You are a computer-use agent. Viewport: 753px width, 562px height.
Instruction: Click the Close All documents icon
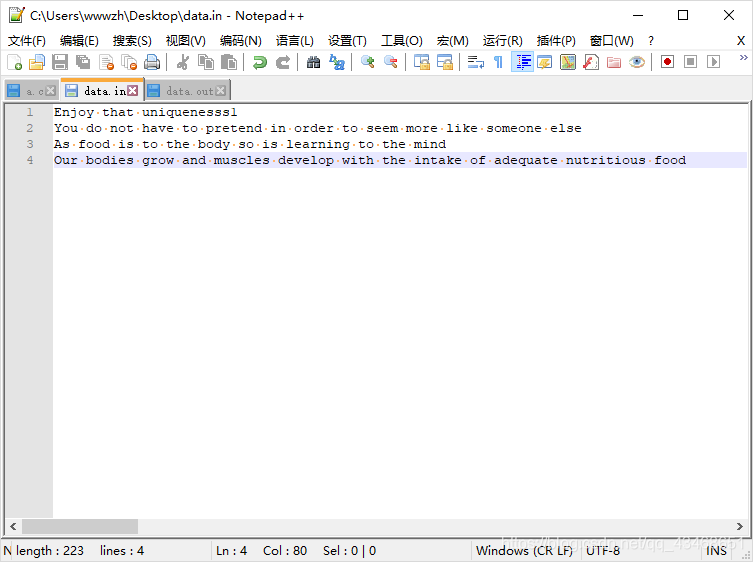click(129, 62)
